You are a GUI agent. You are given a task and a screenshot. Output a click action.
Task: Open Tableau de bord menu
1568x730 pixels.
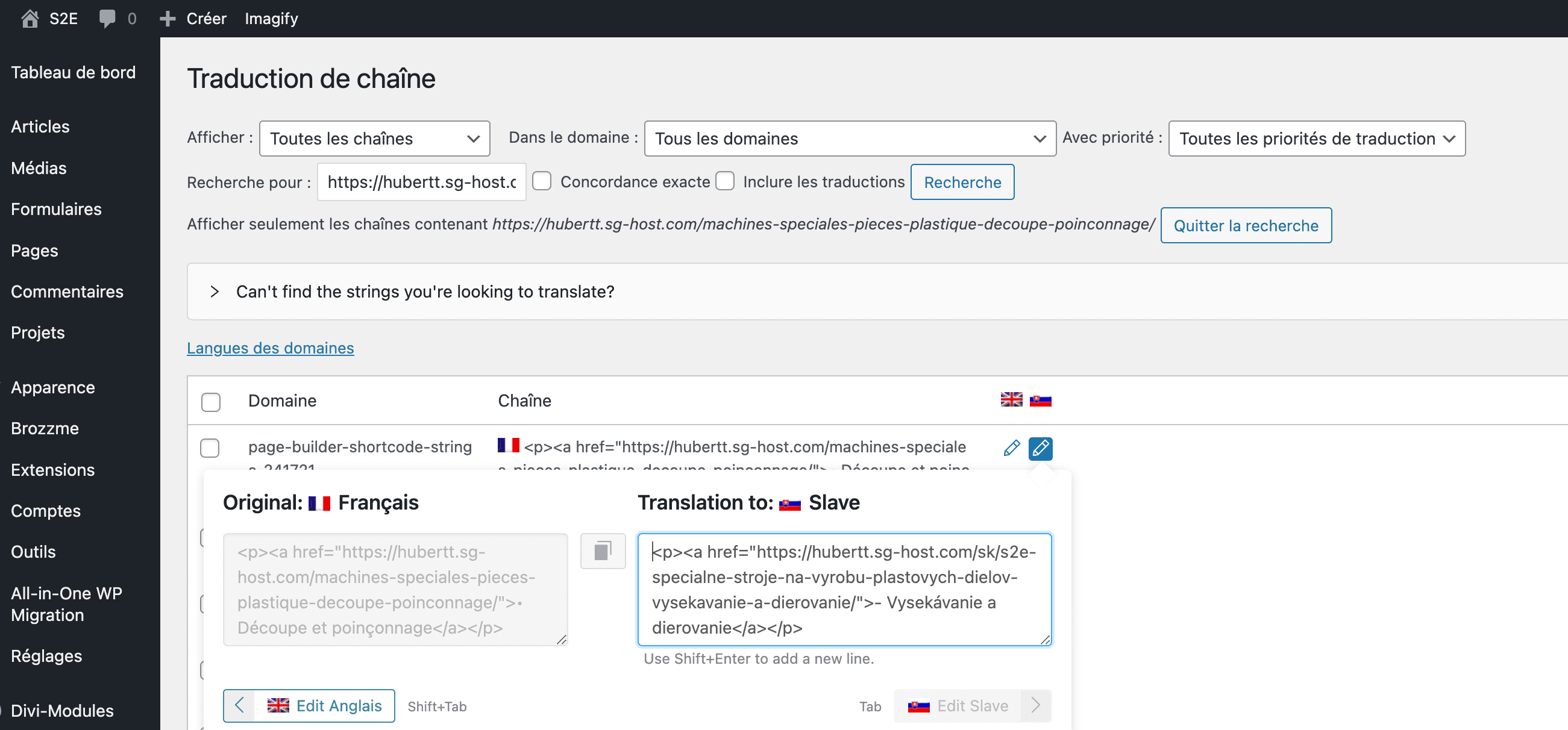pos(73,72)
